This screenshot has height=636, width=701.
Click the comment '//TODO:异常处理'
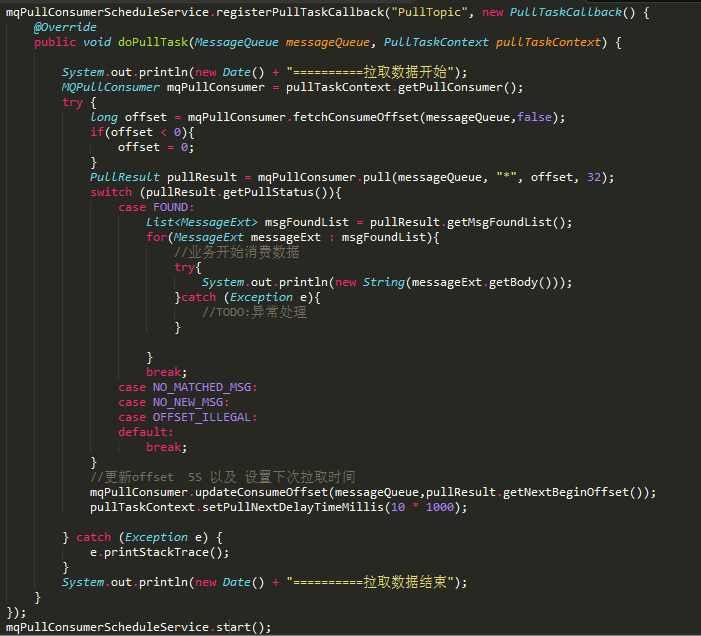click(x=254, y=312)
